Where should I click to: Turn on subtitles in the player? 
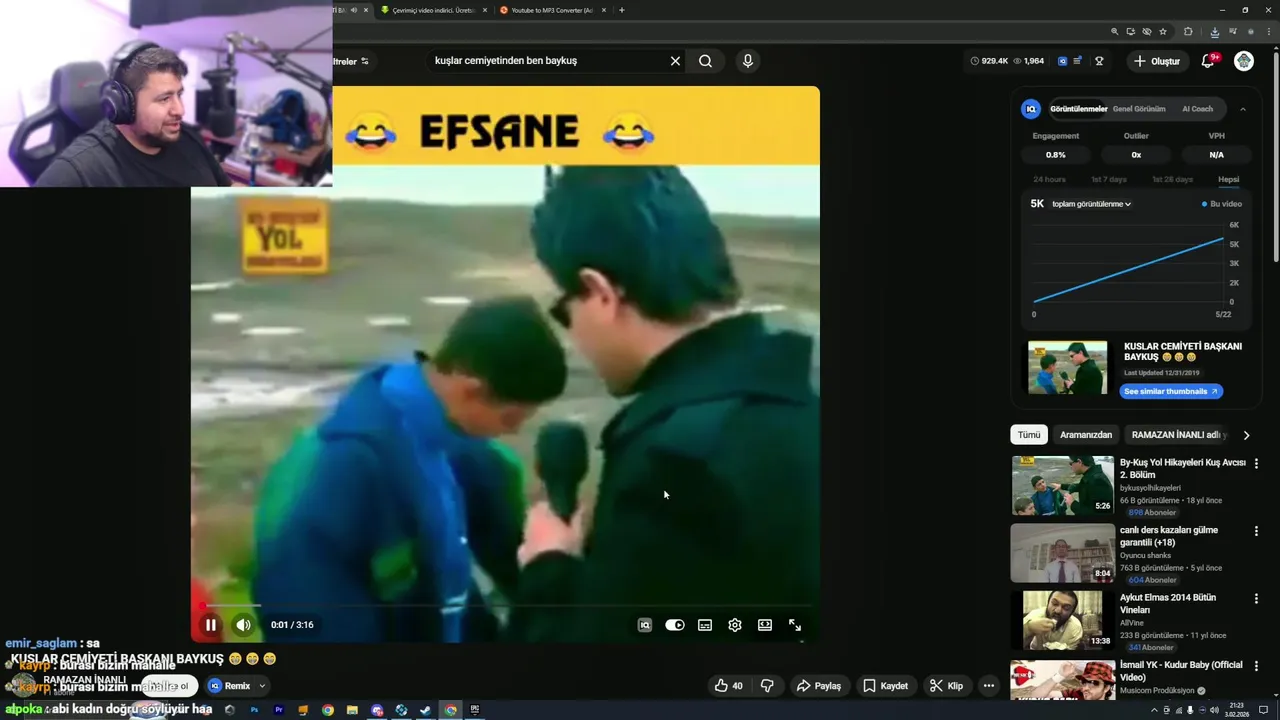pyautogui.click(x=705, y=625)
